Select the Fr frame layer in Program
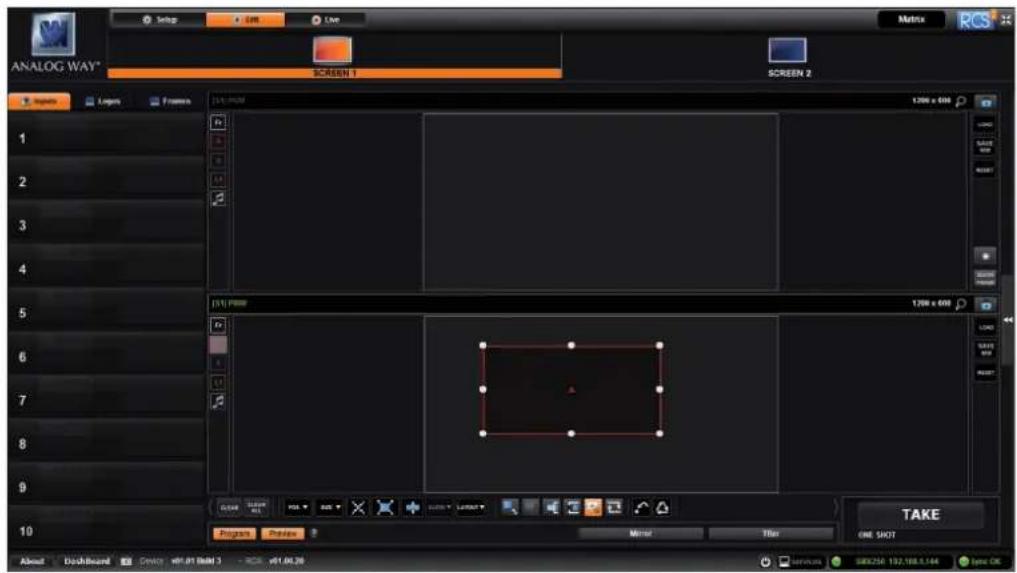The image size is (1017, 573). click(219, 122)
